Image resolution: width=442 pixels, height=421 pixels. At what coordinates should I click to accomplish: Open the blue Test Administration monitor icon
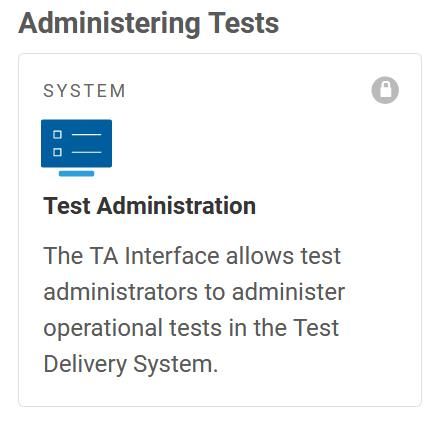coord(76,148)
